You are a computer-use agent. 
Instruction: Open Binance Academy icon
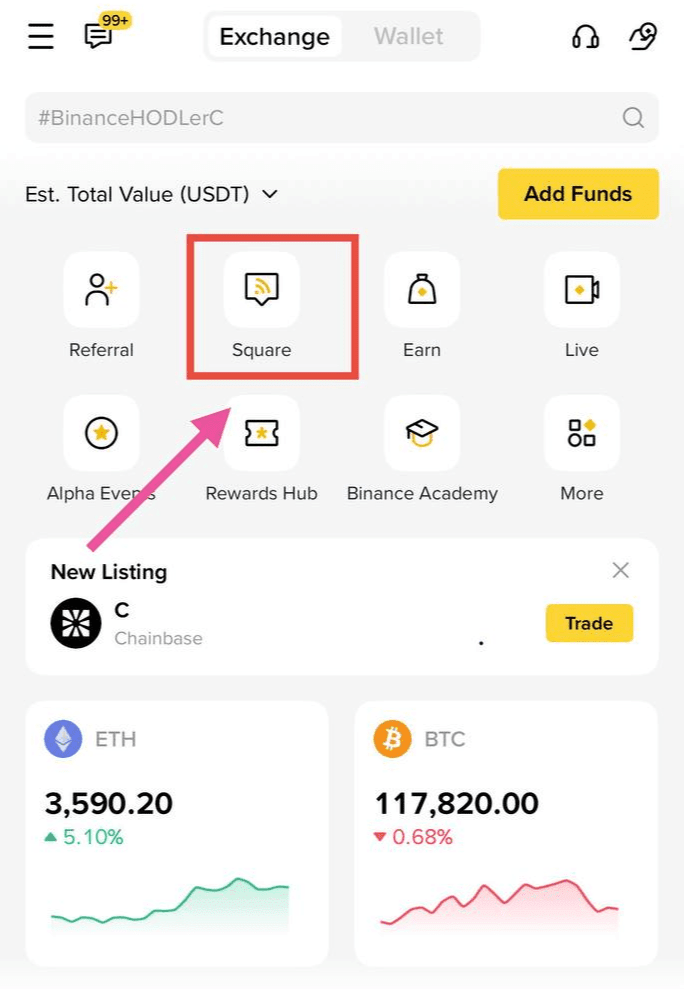(x=422, y=433)
